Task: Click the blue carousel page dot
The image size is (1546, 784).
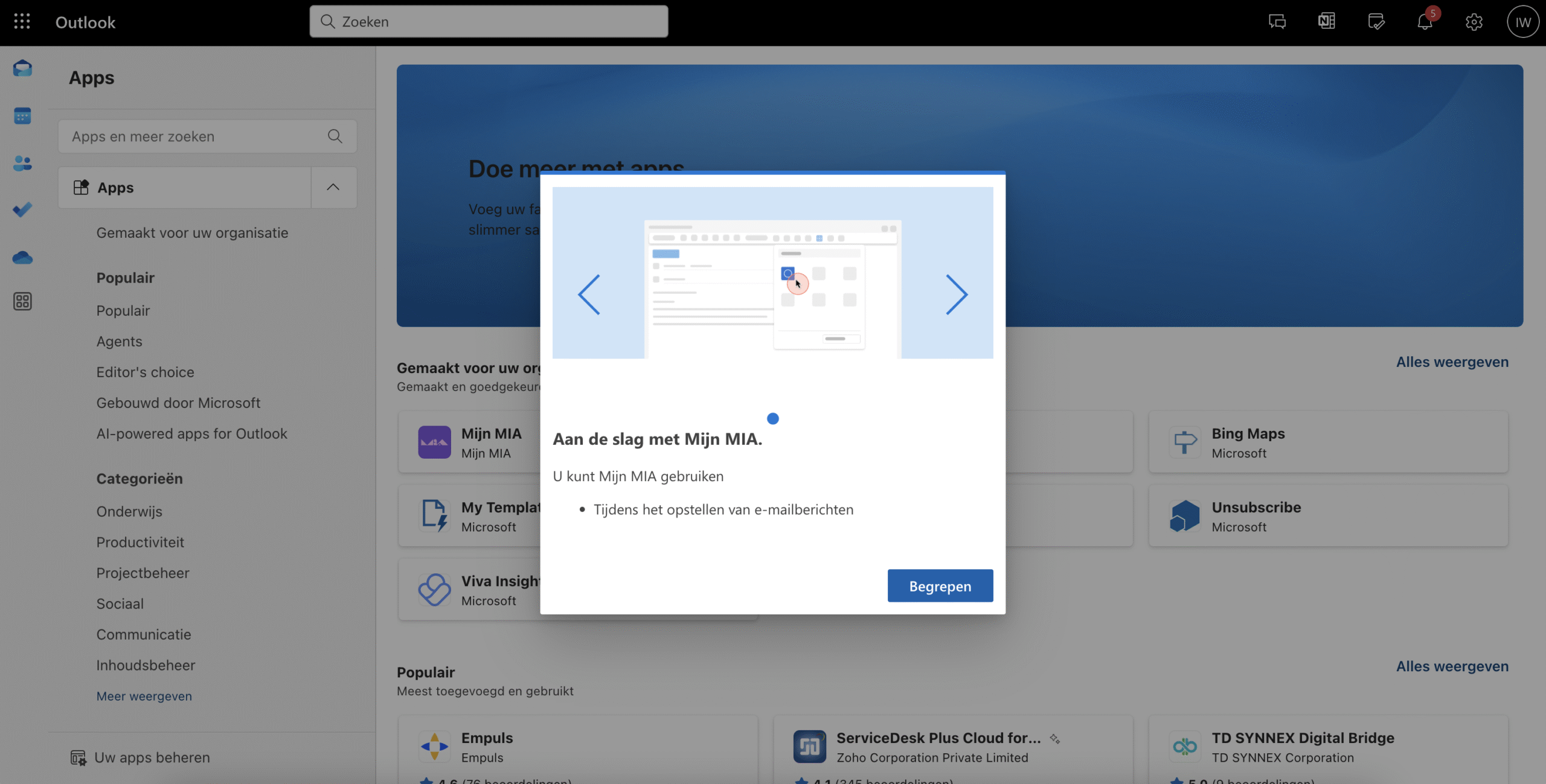Action: point(772,418)
